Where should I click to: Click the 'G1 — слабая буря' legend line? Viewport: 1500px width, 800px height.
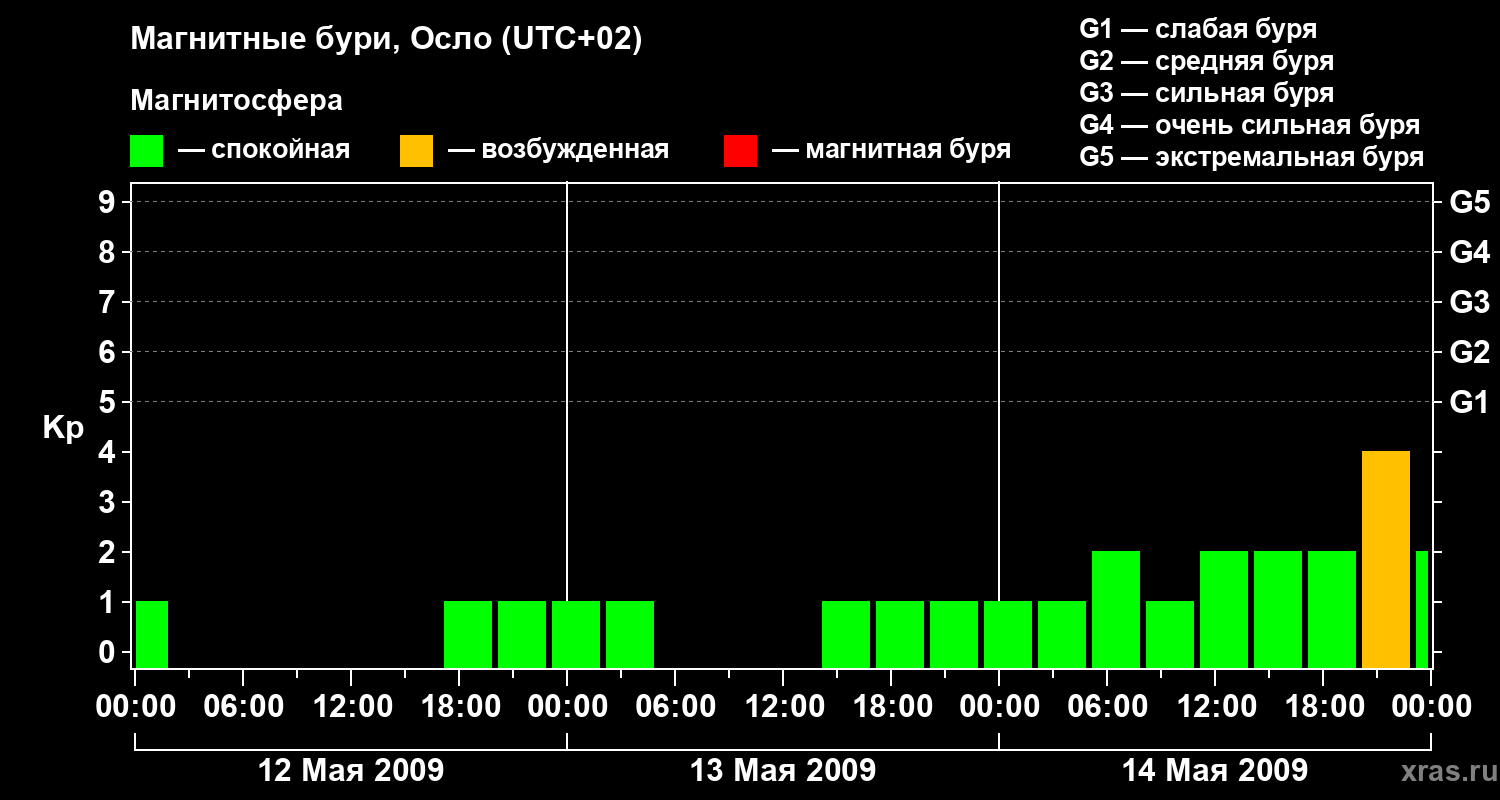[1198, 29]
